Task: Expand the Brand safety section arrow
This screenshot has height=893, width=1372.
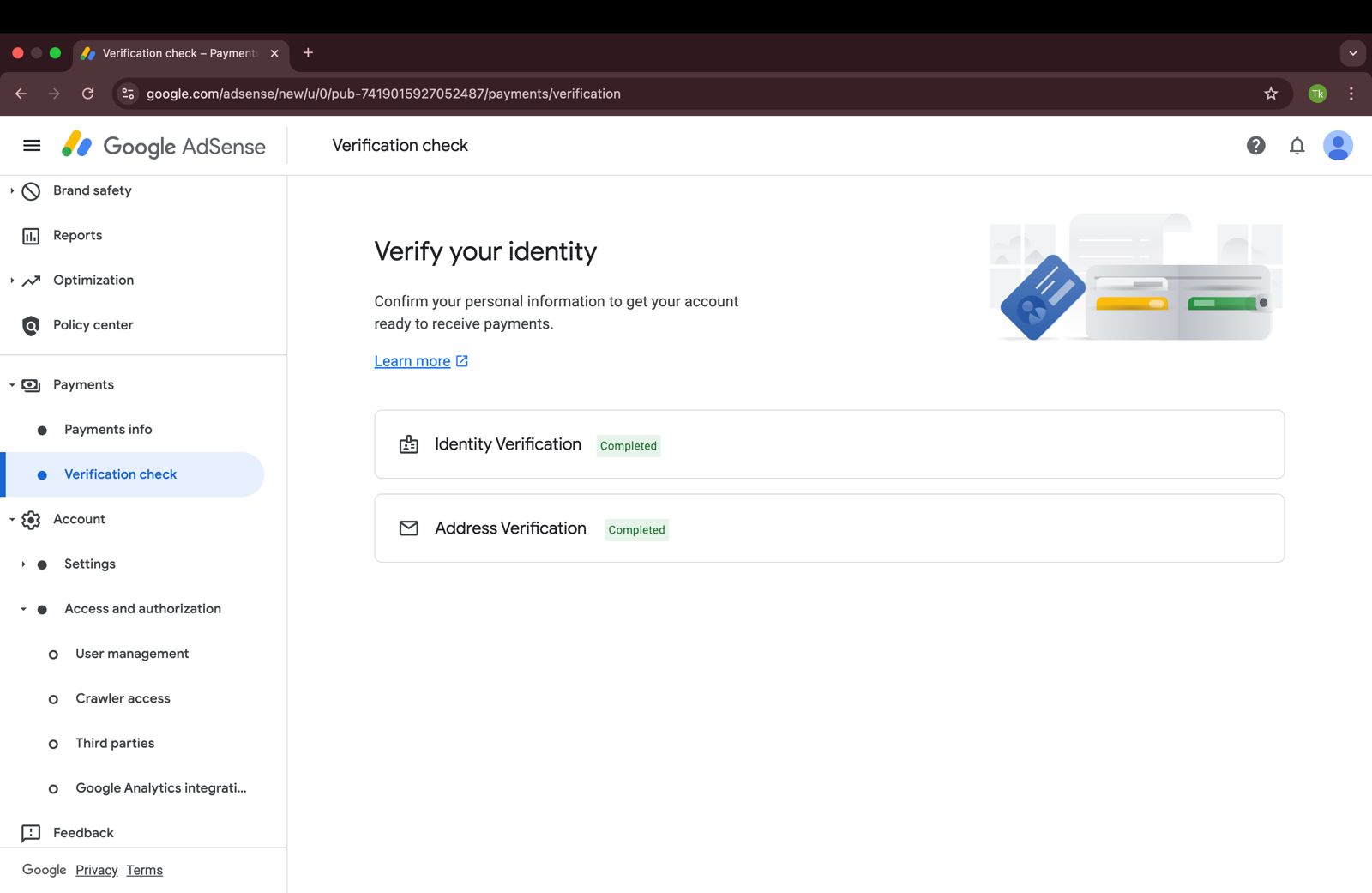Action: tap(12, 190)
